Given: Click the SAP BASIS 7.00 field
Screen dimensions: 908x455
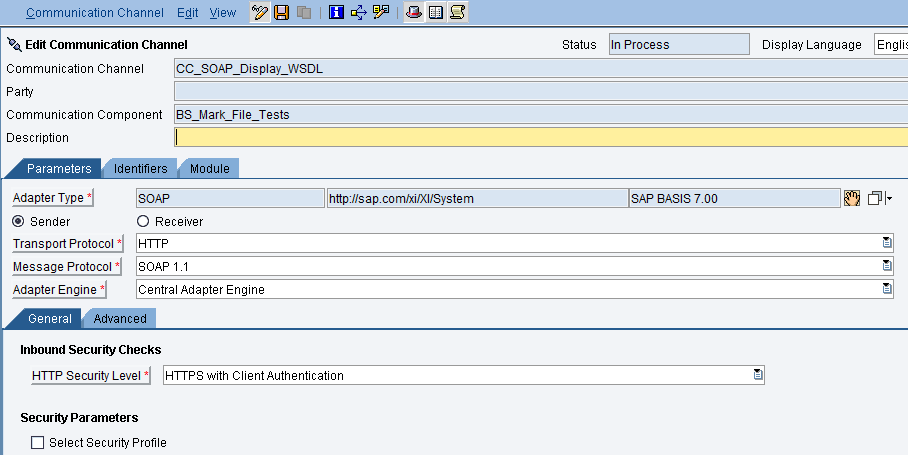Looking at the screenshot, I should click(734, 198).
